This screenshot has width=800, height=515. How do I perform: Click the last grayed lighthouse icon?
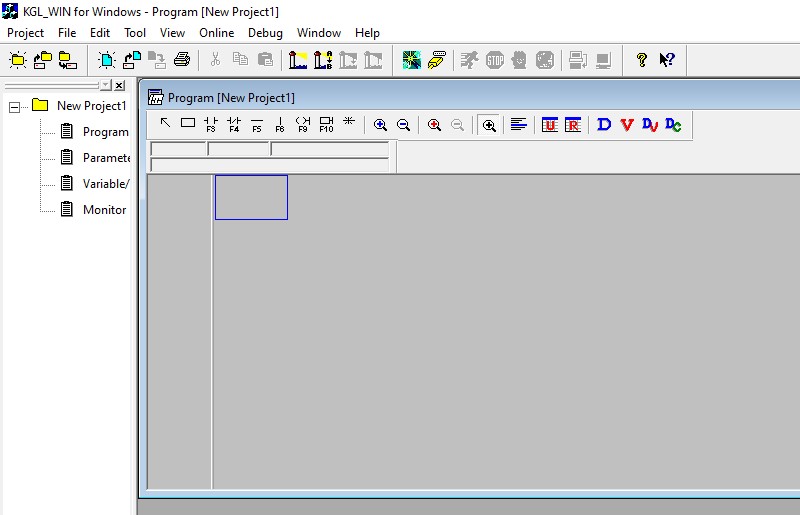pyautogui.click(x=373, y=60)
